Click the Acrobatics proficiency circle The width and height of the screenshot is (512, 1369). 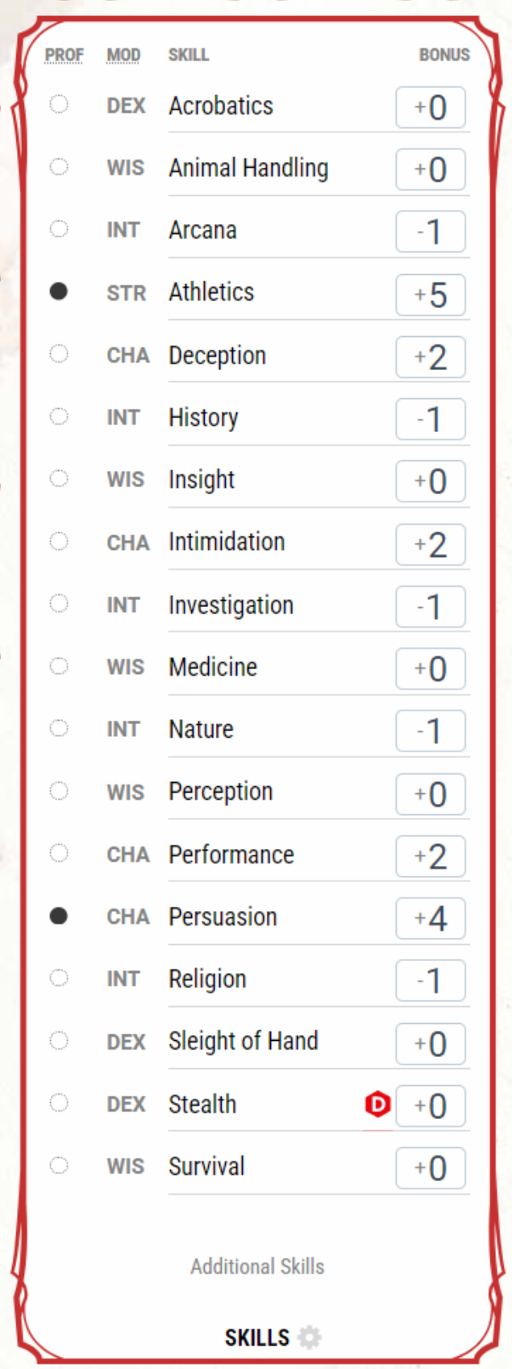coord(59,104)
